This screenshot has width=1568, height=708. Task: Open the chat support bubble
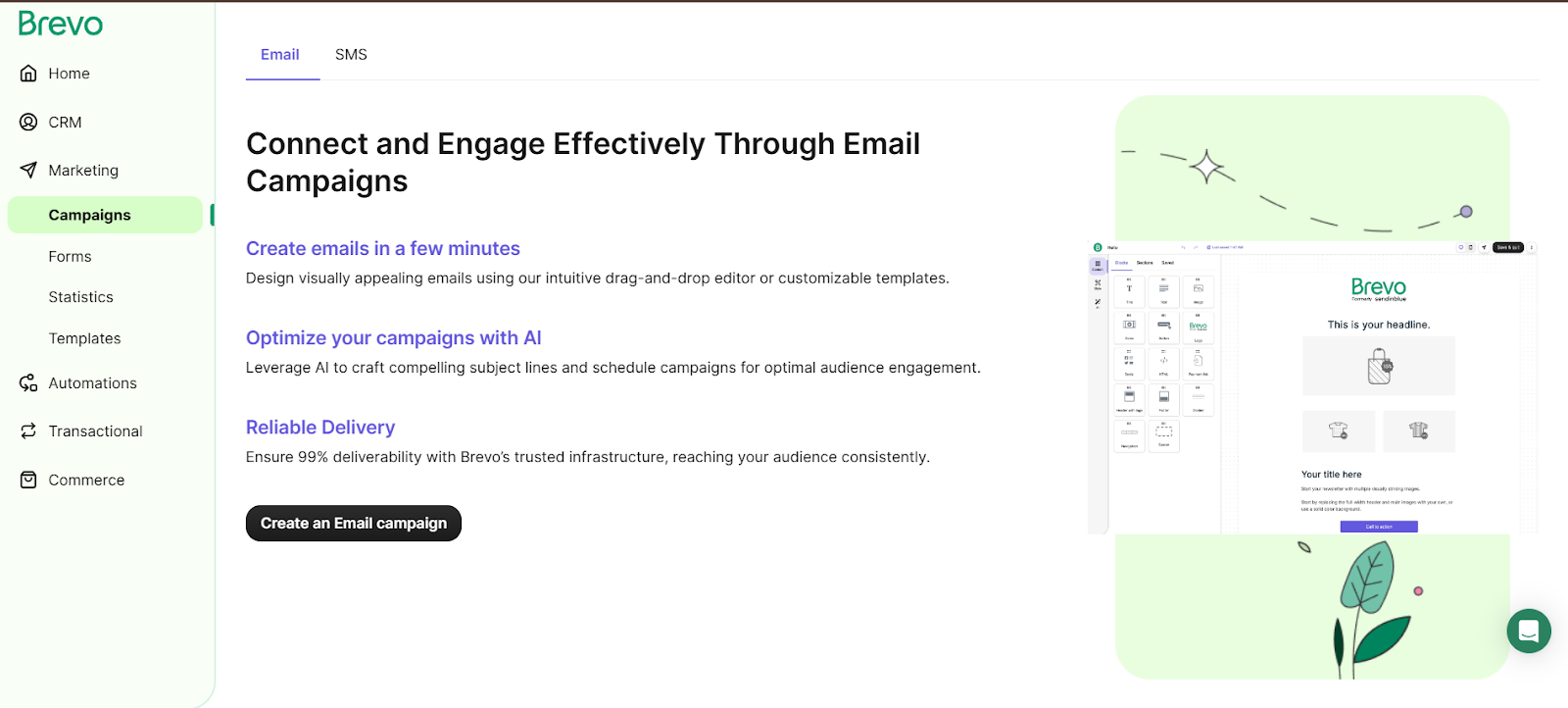[1529, 632]
